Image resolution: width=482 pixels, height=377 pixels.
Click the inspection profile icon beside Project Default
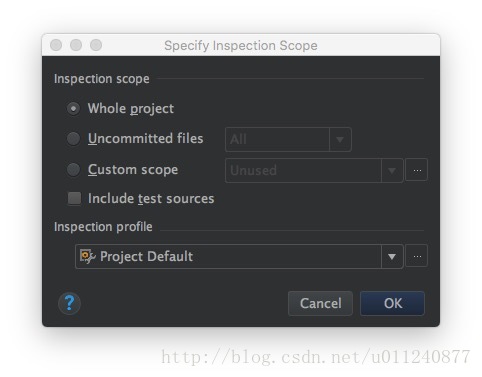[88, 256]
